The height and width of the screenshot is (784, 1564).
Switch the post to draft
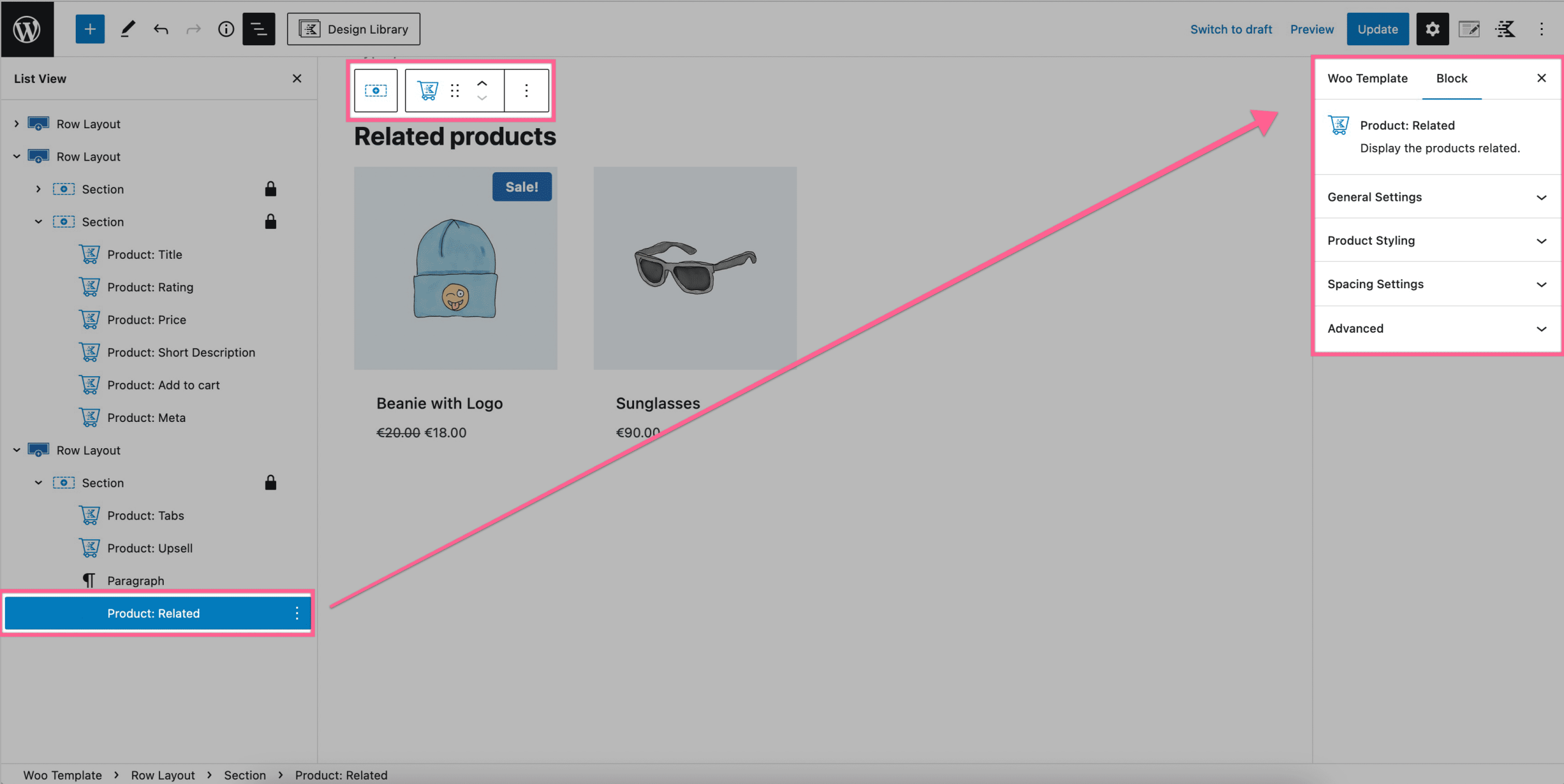[x=1231, y=29]
